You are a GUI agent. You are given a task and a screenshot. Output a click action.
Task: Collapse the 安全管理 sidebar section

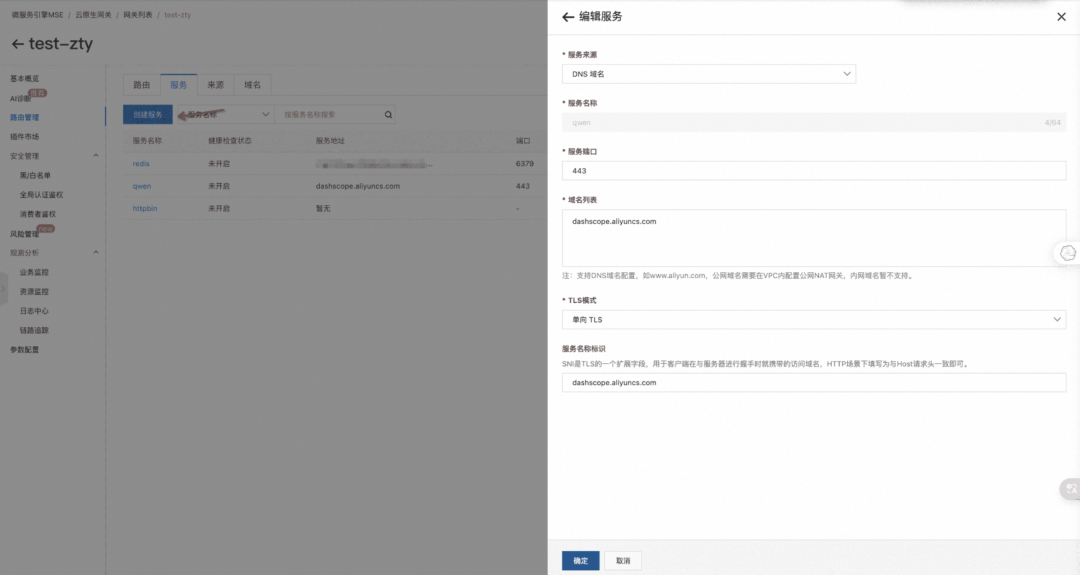coord(96,156)
